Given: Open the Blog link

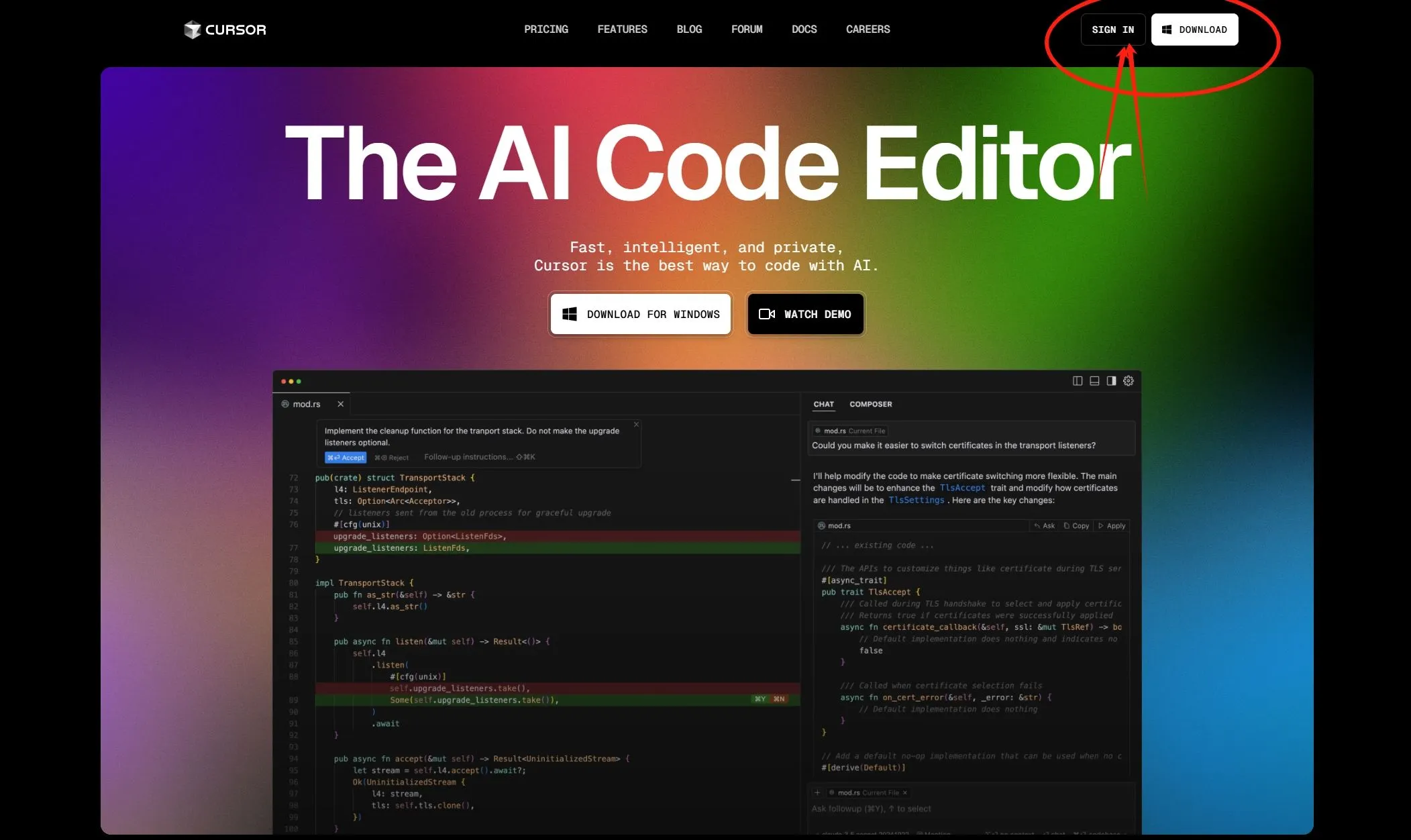Looking at the screenshot, I should tap(689, 30).
